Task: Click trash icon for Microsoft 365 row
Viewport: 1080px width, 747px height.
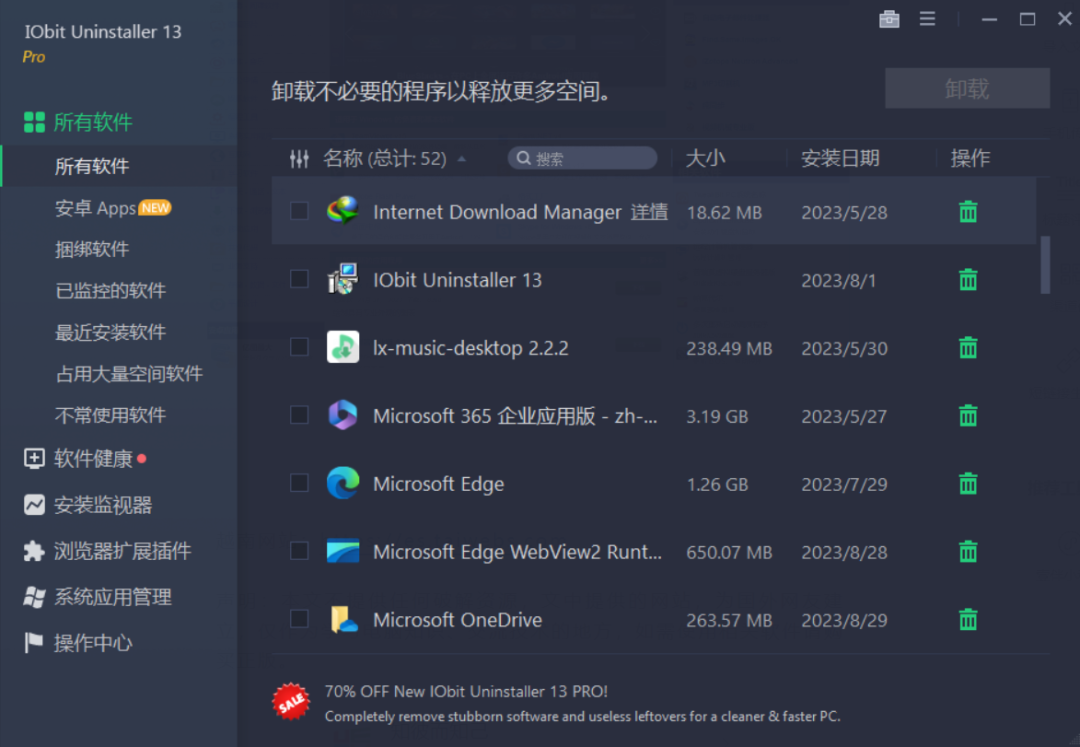Action: click(x=968, y=416)
